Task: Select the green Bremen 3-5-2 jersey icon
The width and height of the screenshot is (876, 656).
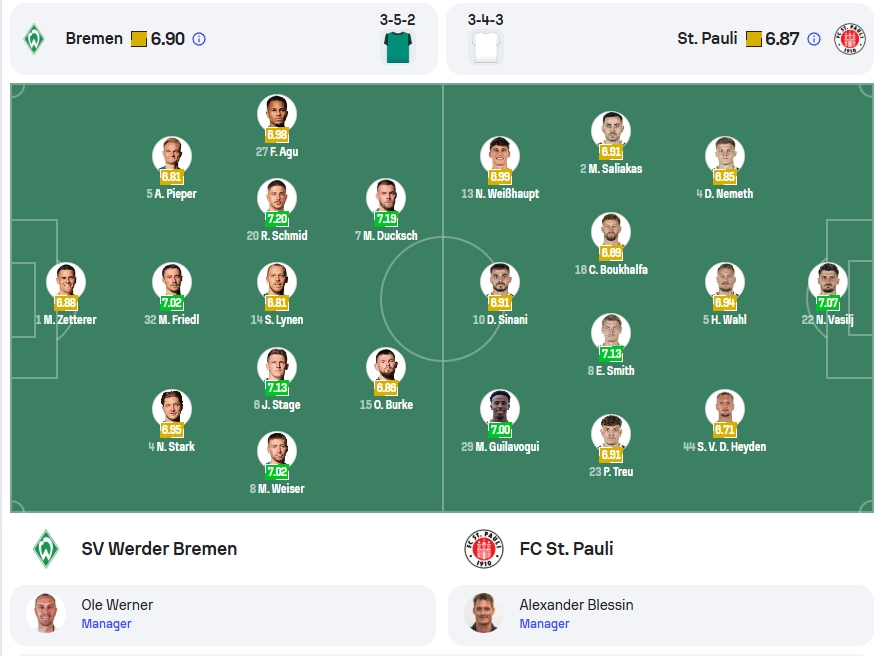Action: pos(398,47)
